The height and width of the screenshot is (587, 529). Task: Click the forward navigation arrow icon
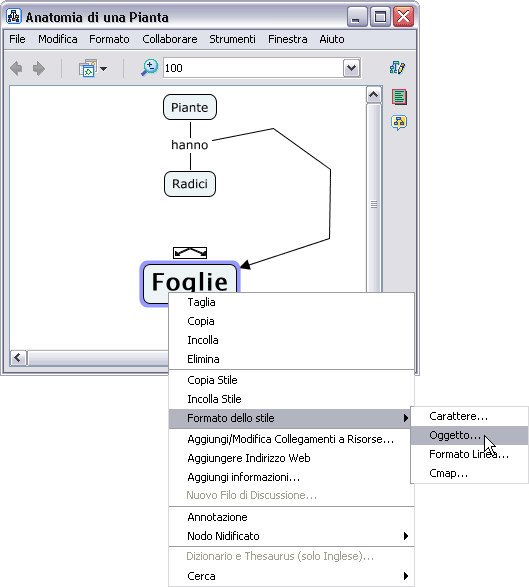pos(39,69)
